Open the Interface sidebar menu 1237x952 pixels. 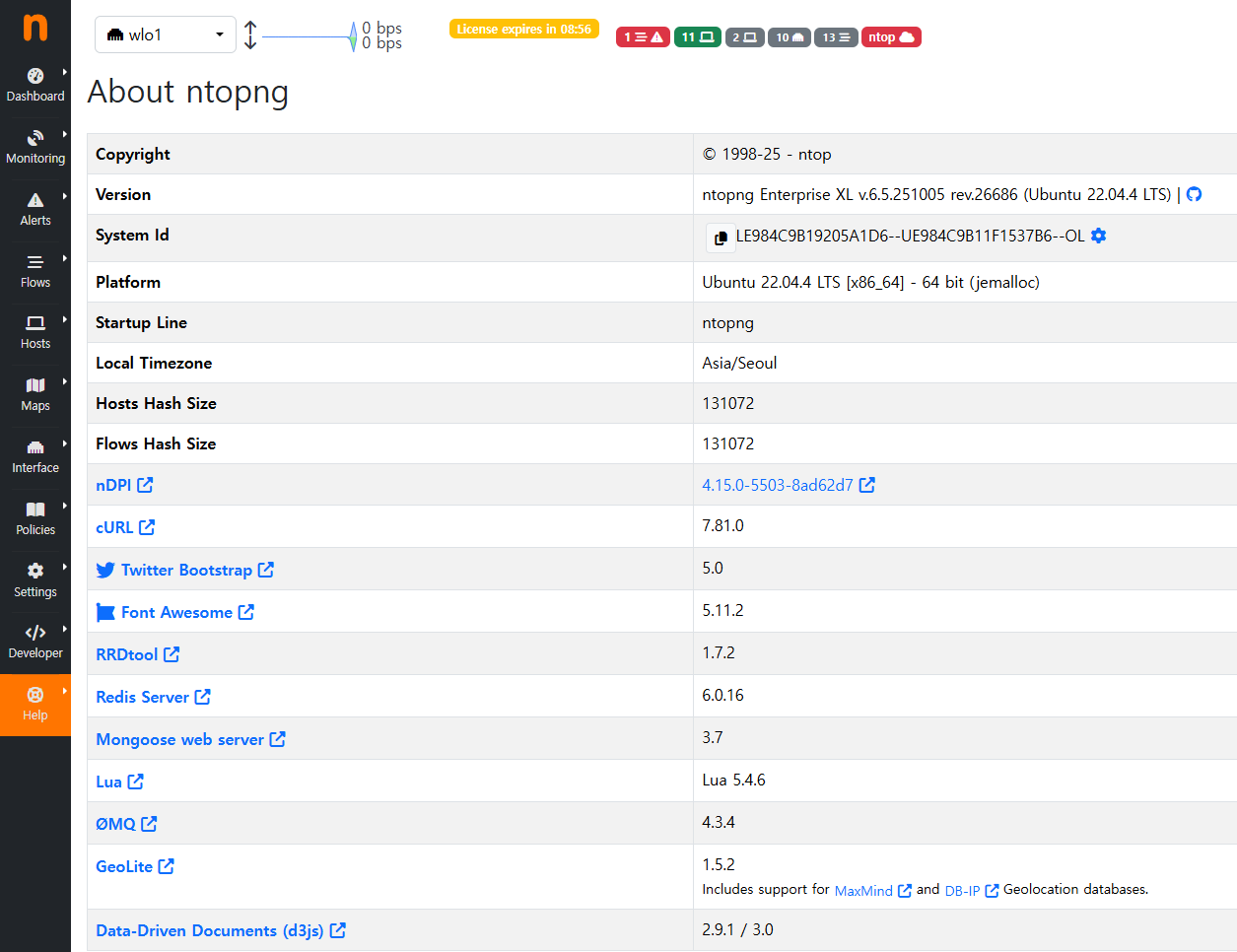pyautogui.click(x=35, y=457)
